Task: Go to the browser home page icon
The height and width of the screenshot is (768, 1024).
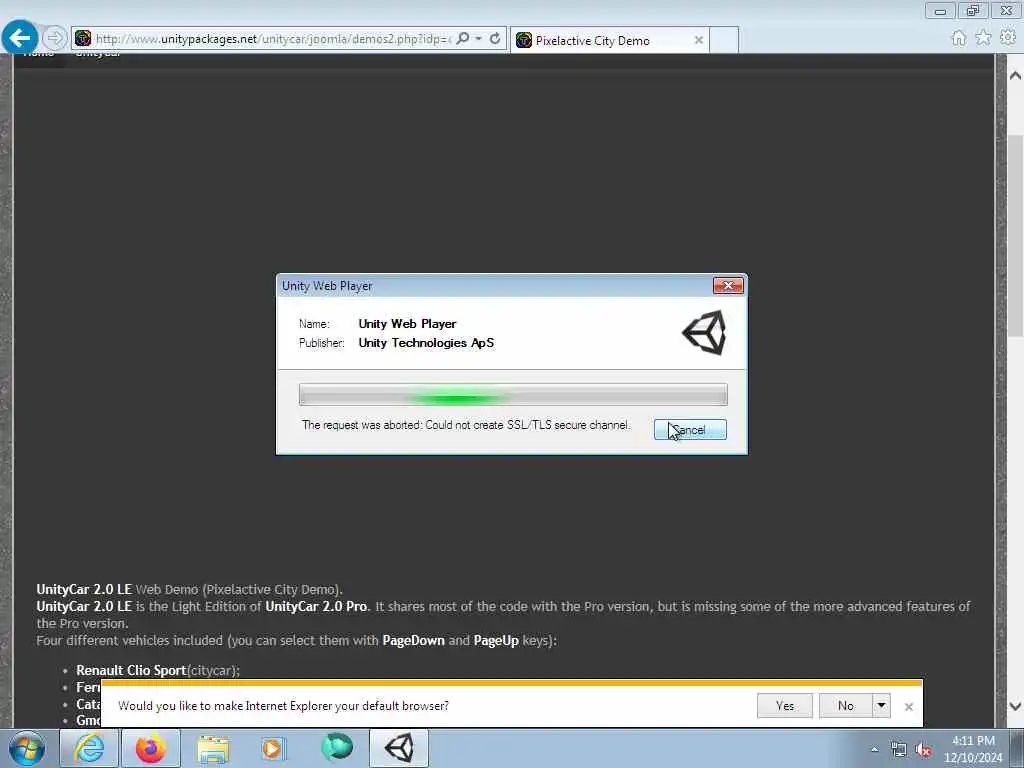Action: coord(959,38)
